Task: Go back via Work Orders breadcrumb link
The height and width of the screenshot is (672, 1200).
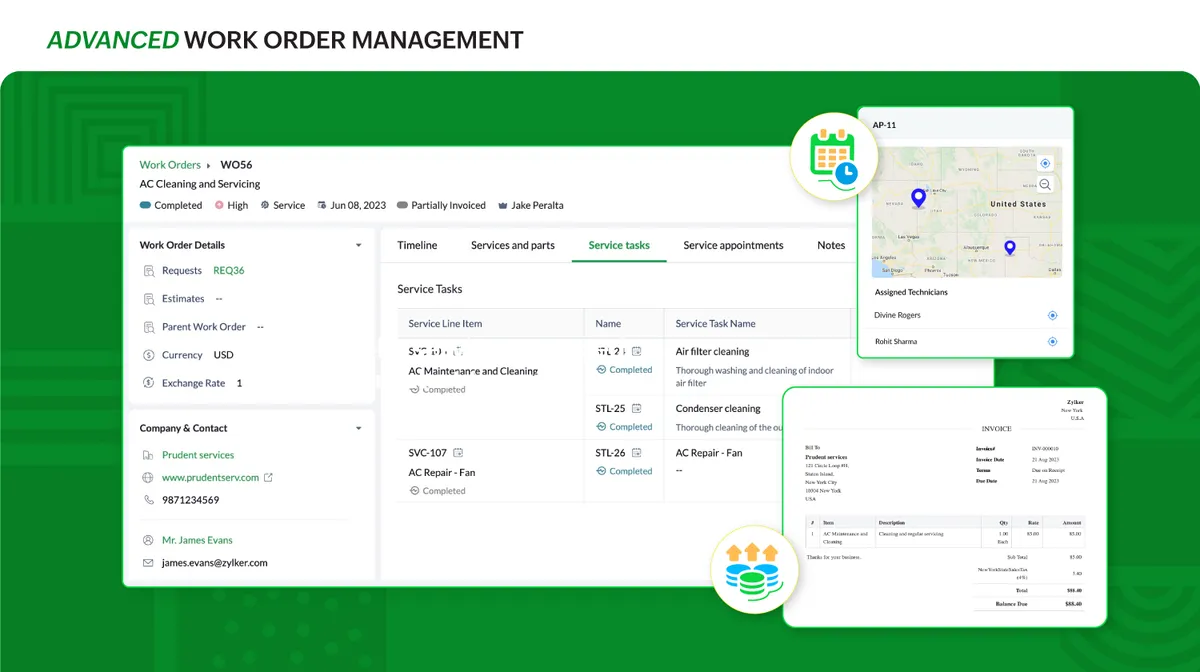Action: tap(170, 165)
